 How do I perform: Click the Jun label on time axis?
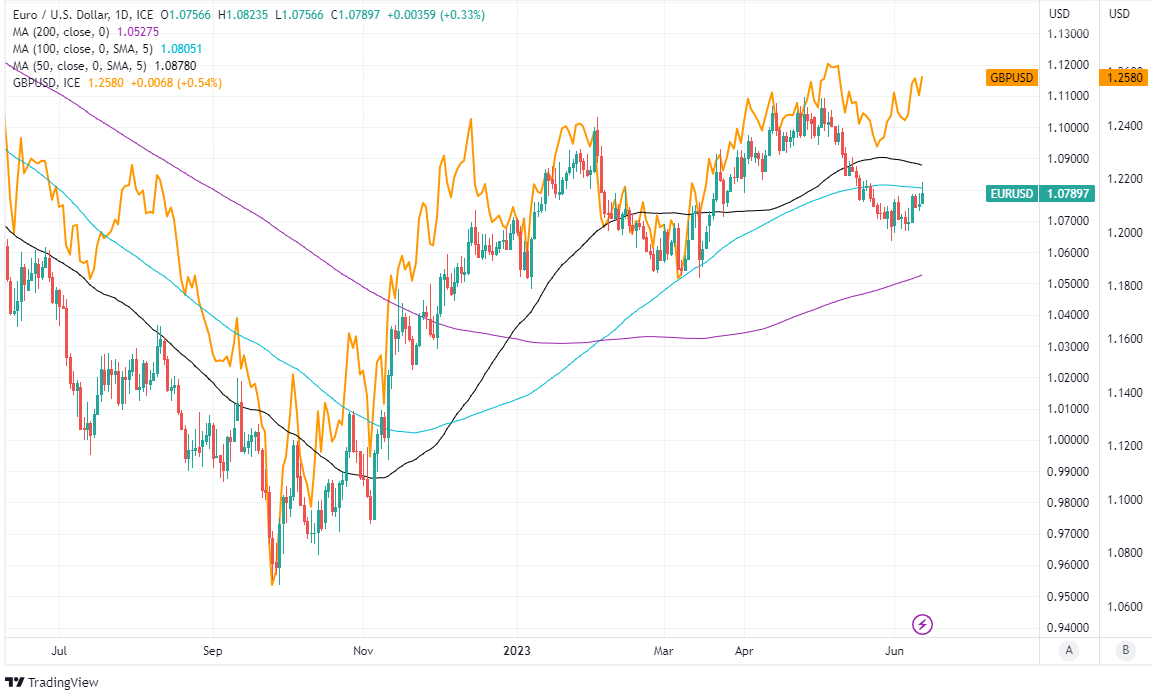click(x=895, y=651)
